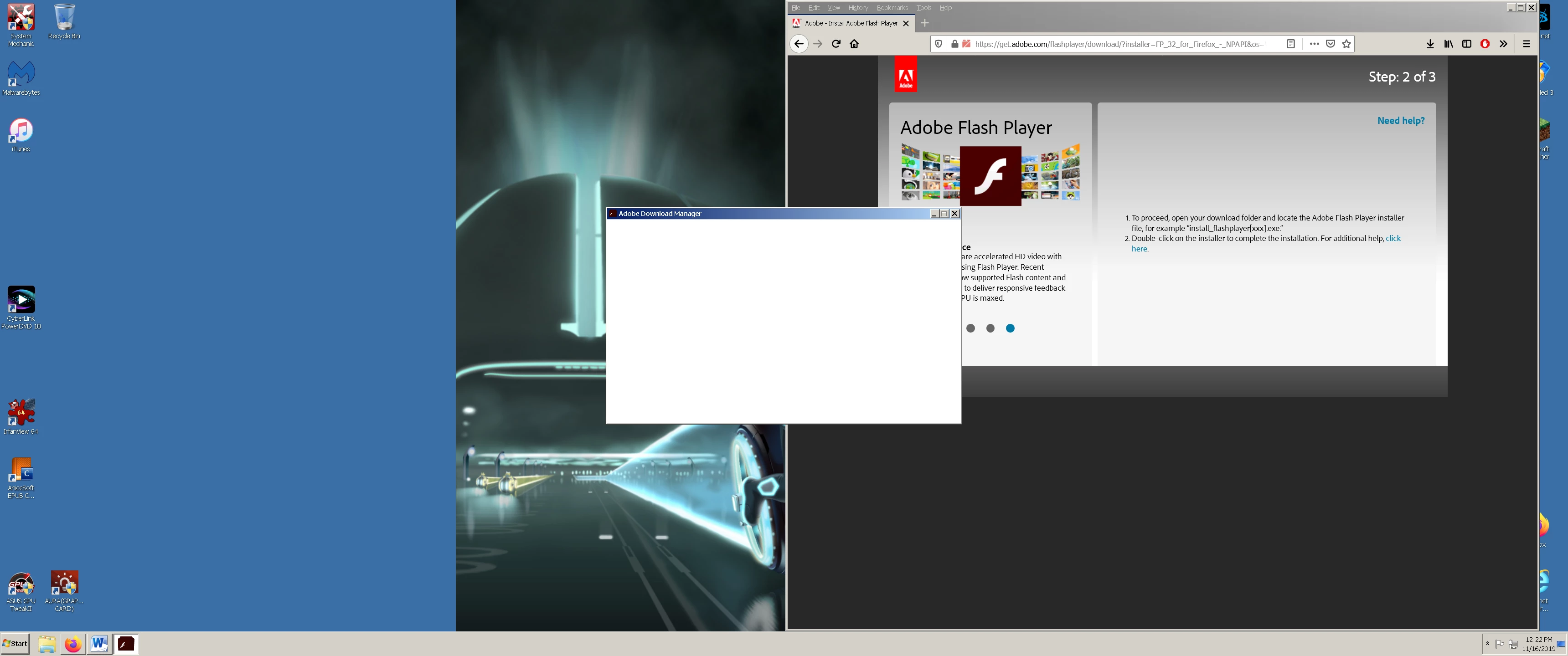Image resolution: width=1568 pixels, height=656 pixels.
Task: Go back to the previous page
Action: 799,44
